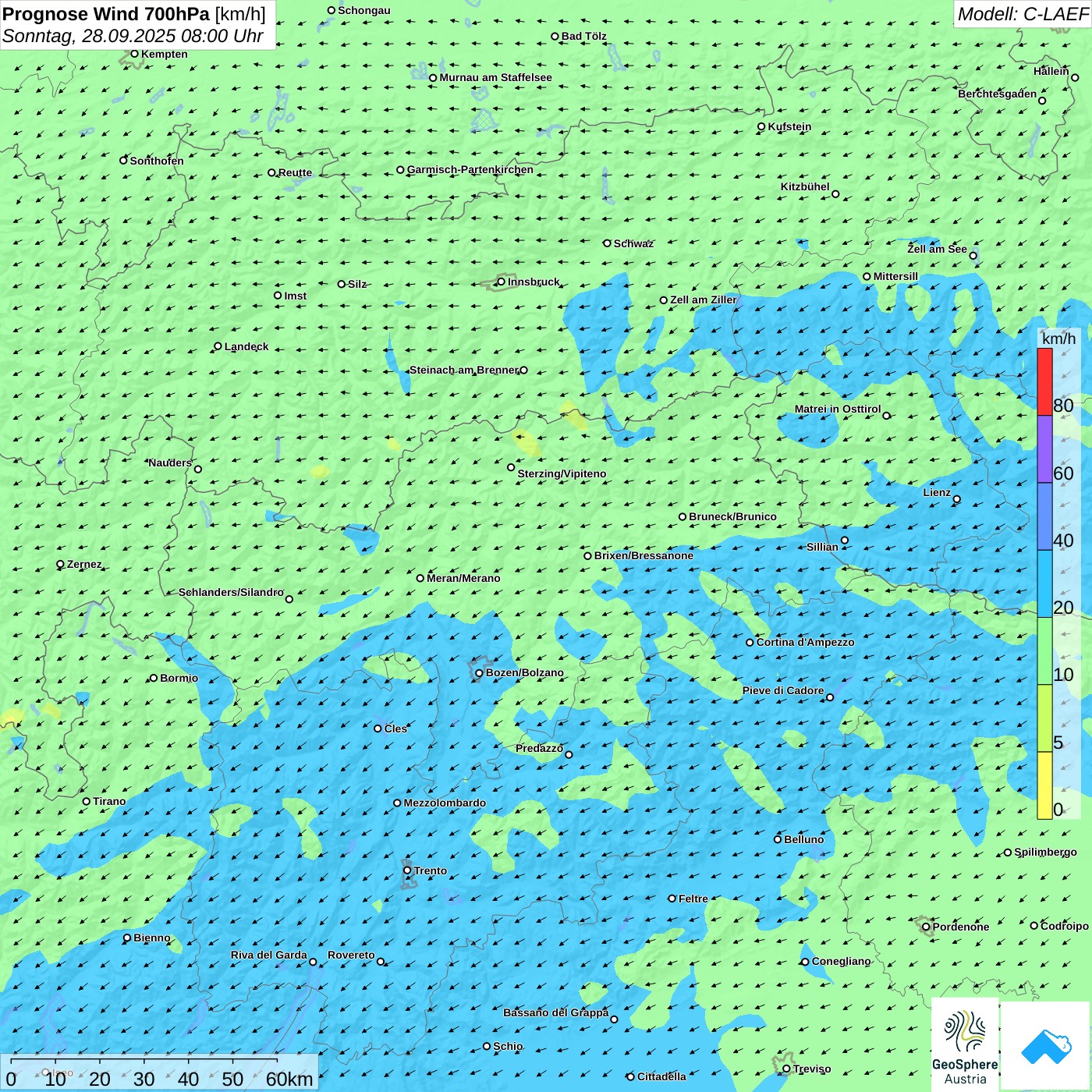Viewport: 1092px width, 1092px height.
Task: Click the 'Spilimbergo' label
Action: point(1045,852)
